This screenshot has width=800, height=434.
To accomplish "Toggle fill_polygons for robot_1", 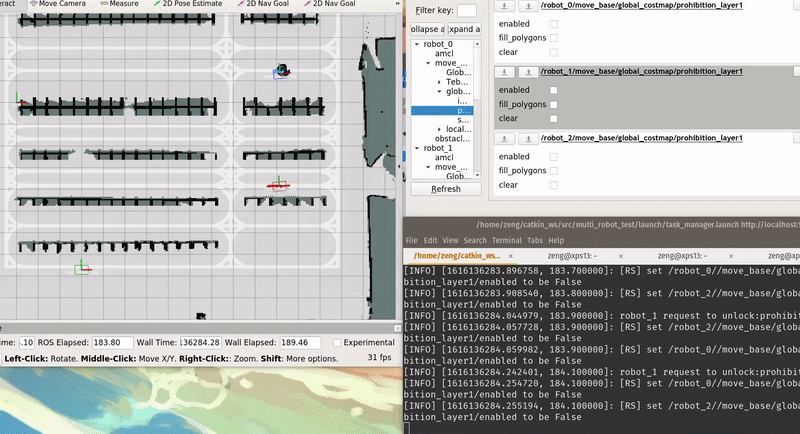I will click(554, 105).
